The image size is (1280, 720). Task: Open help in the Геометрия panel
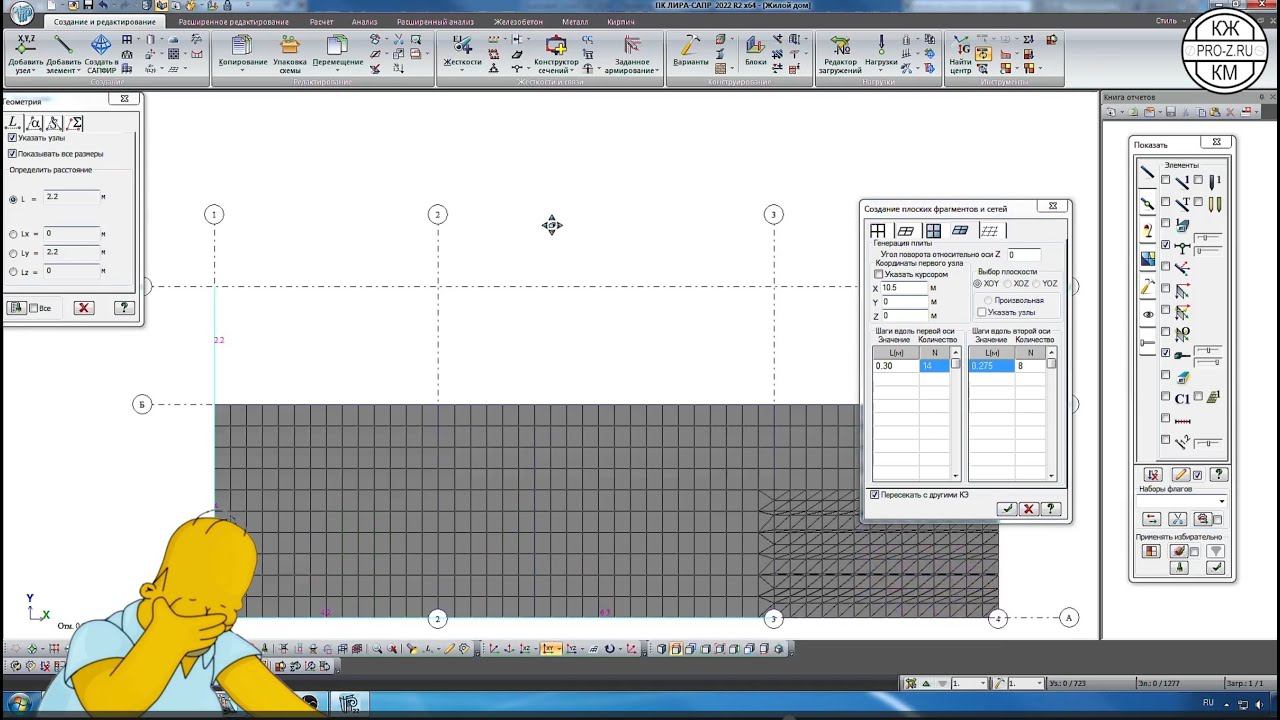click(x=124, y=308)
